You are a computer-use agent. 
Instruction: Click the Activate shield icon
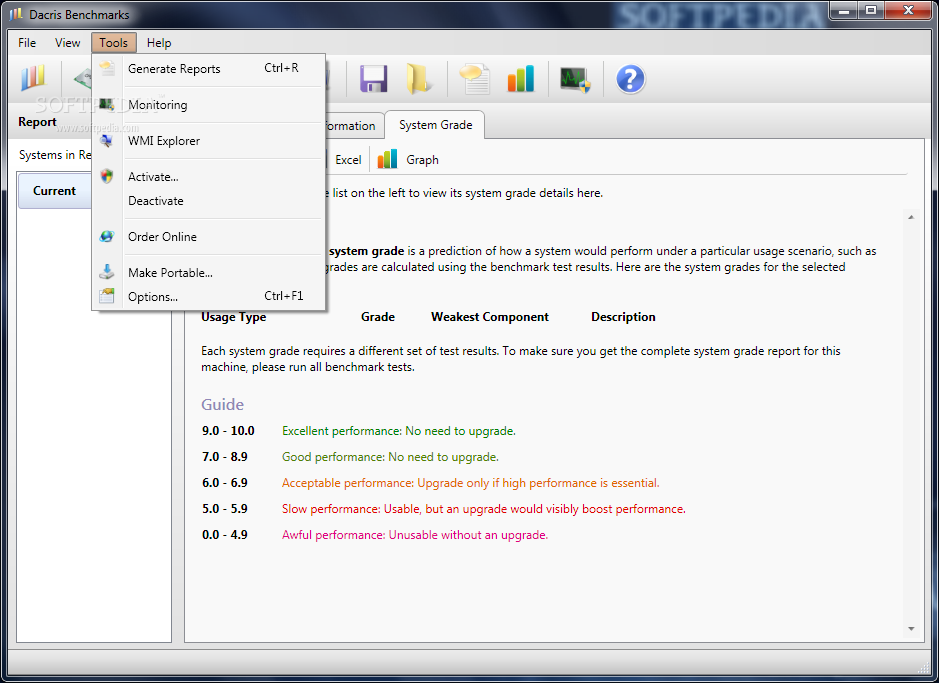(107, 176)
